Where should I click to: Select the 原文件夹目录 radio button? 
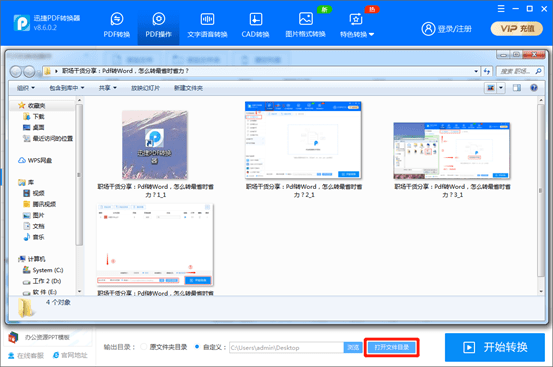(x=144, y=347)
